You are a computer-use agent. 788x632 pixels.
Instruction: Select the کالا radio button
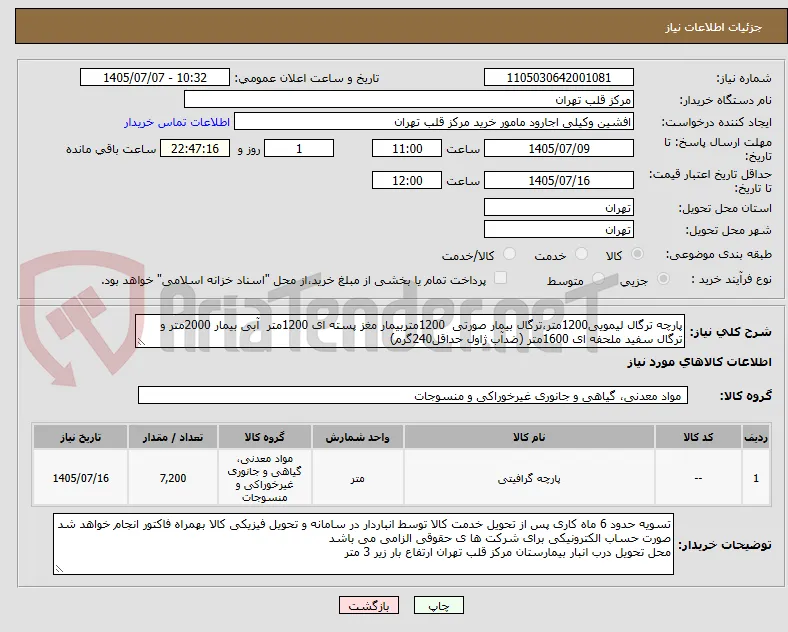(x=637, y=254)
